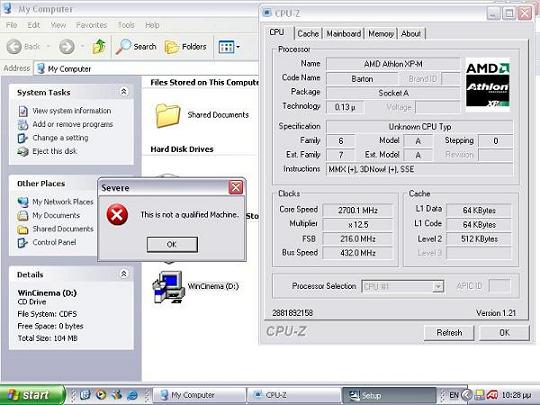Open the Views dropdown button
The width and height of the screenshot is (540, 405).
[x=229, y=47]
